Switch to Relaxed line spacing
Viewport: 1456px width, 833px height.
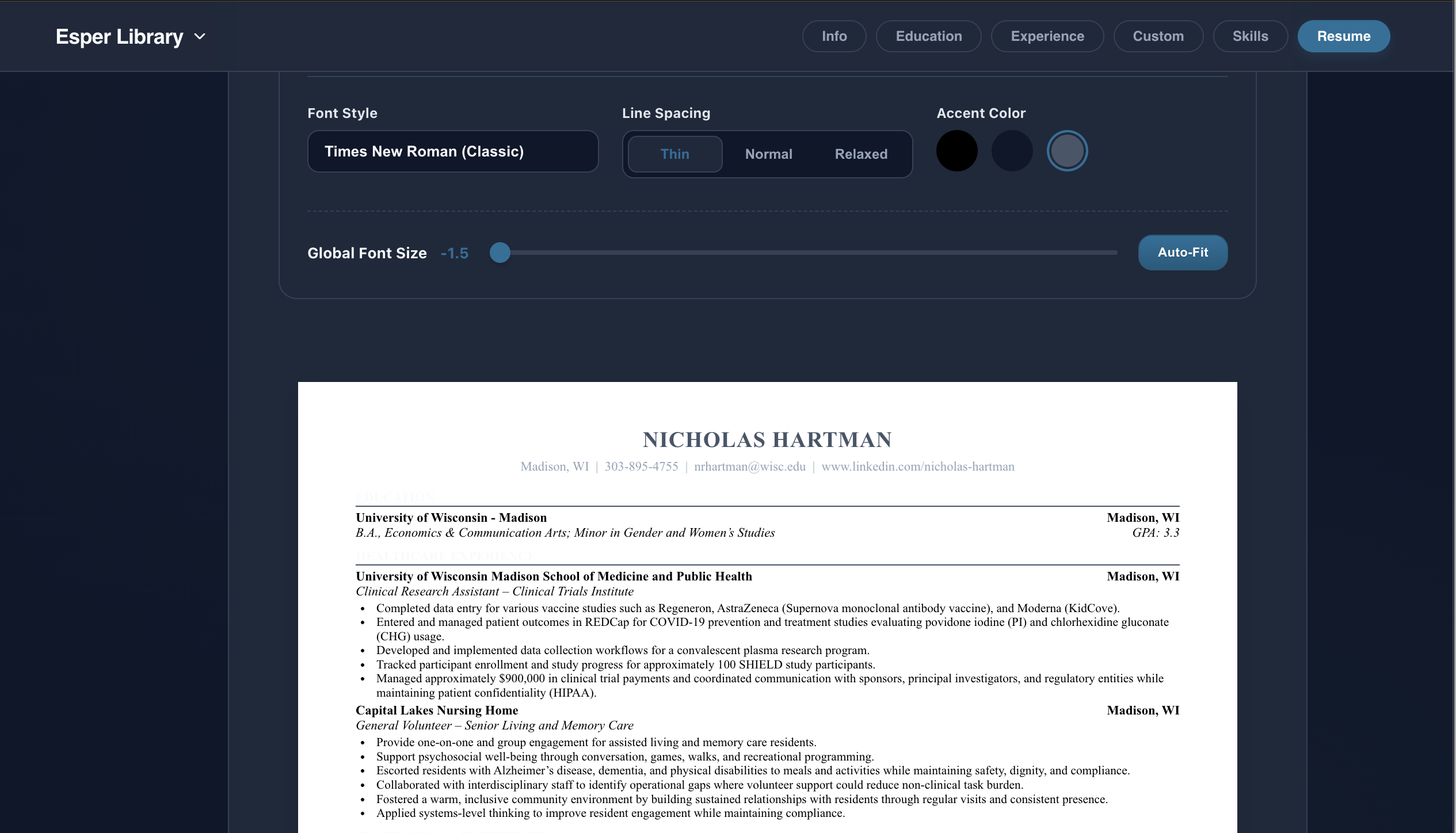861,154
